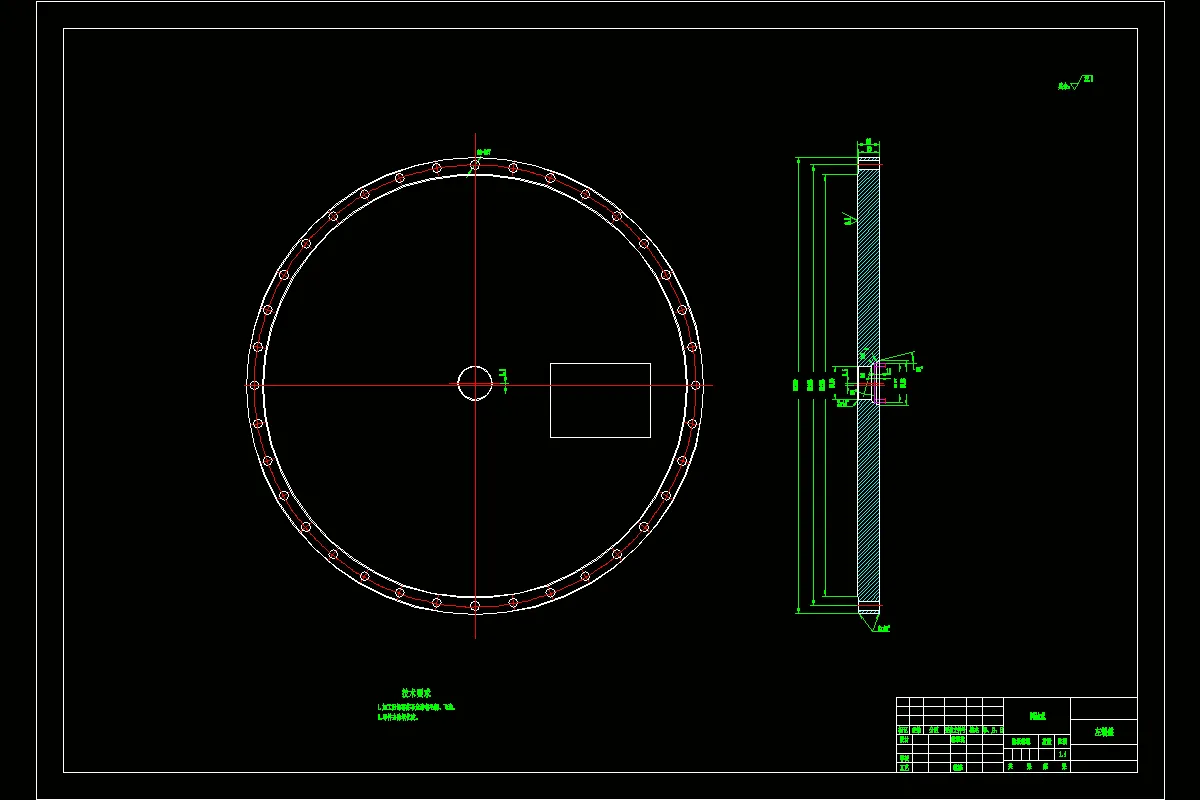Select the rectangle right of center hole
1200x800 pixels.
point(600,400)
